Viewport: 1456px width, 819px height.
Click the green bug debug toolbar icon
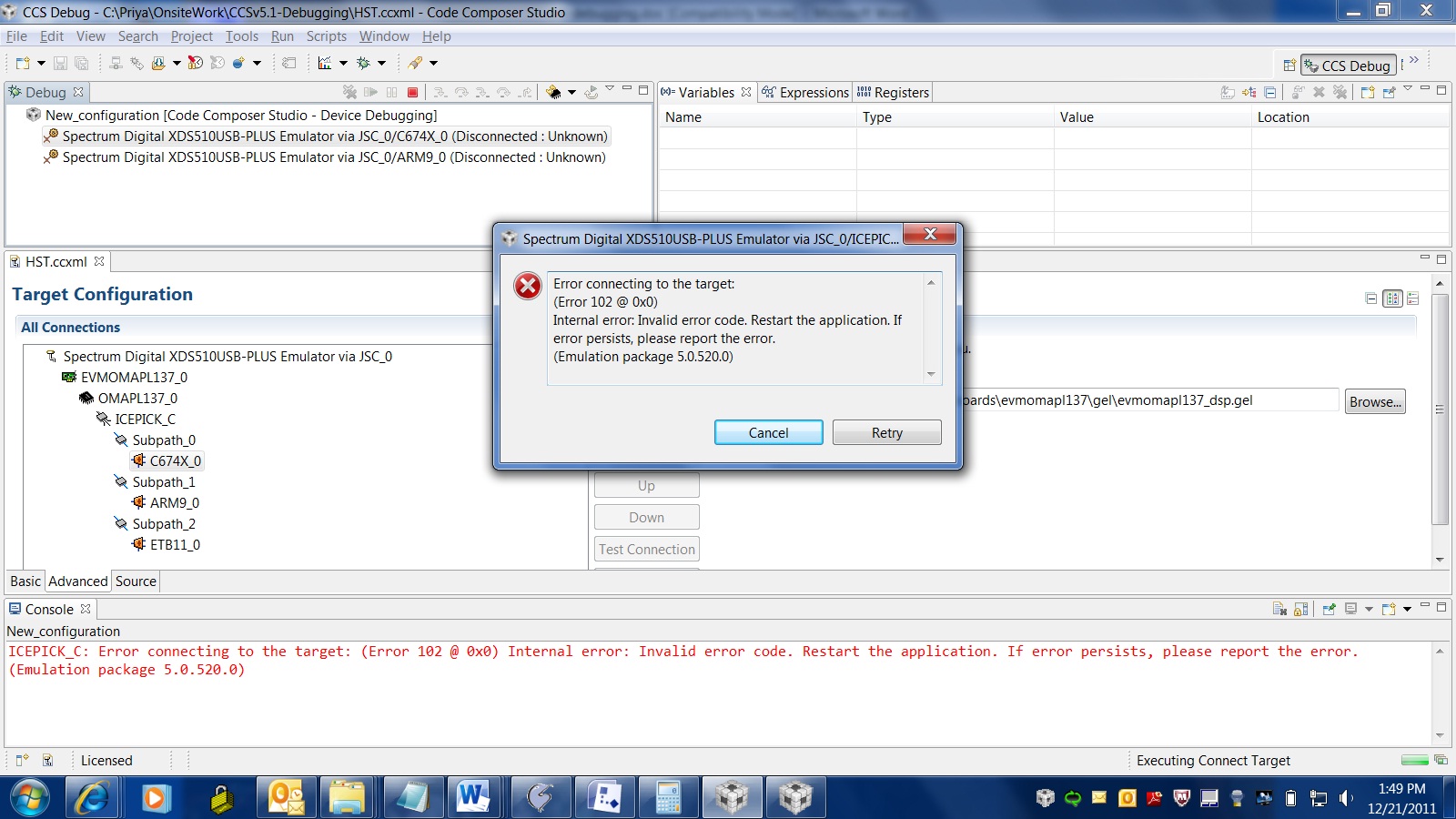tap(363, 63)
